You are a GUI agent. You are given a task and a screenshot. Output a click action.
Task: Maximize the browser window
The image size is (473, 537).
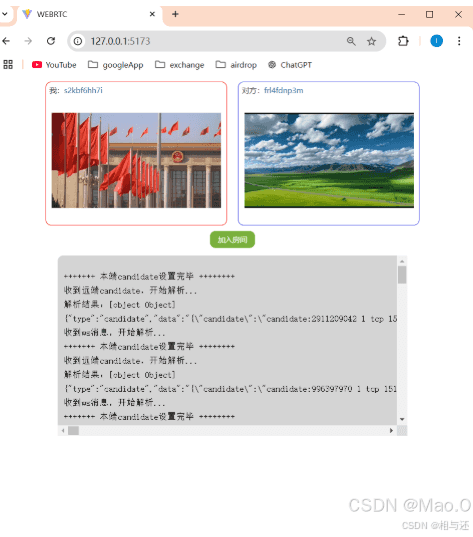tap(430, 14)
